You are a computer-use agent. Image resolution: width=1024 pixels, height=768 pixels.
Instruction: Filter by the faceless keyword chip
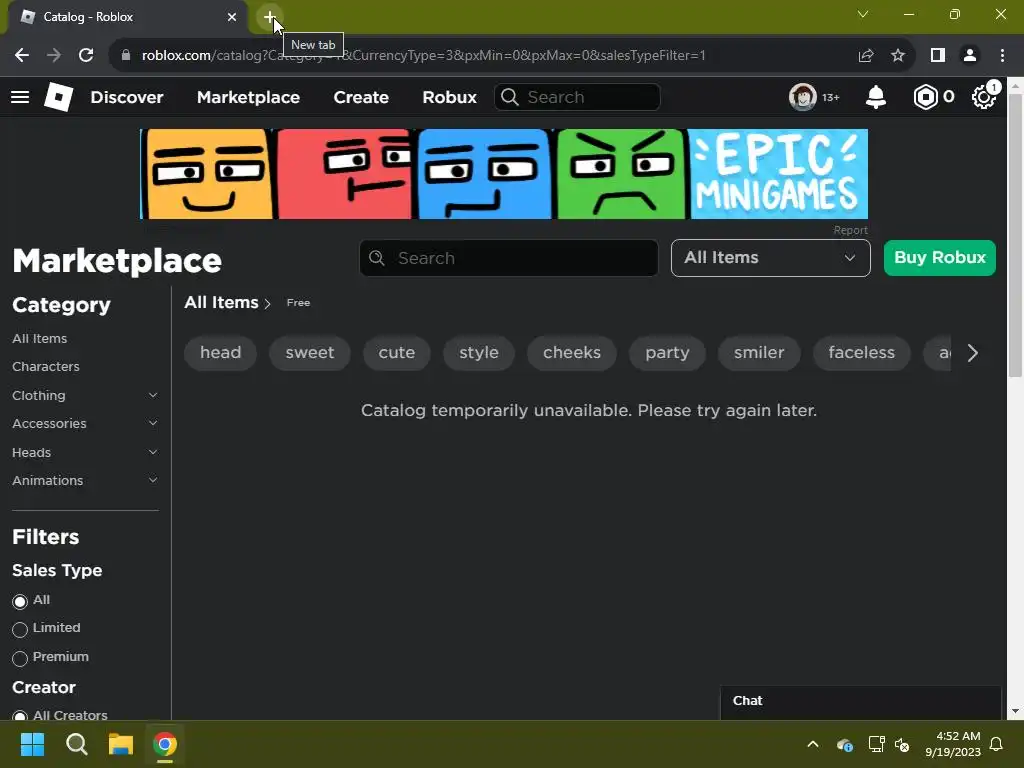(x=861, y=353)
